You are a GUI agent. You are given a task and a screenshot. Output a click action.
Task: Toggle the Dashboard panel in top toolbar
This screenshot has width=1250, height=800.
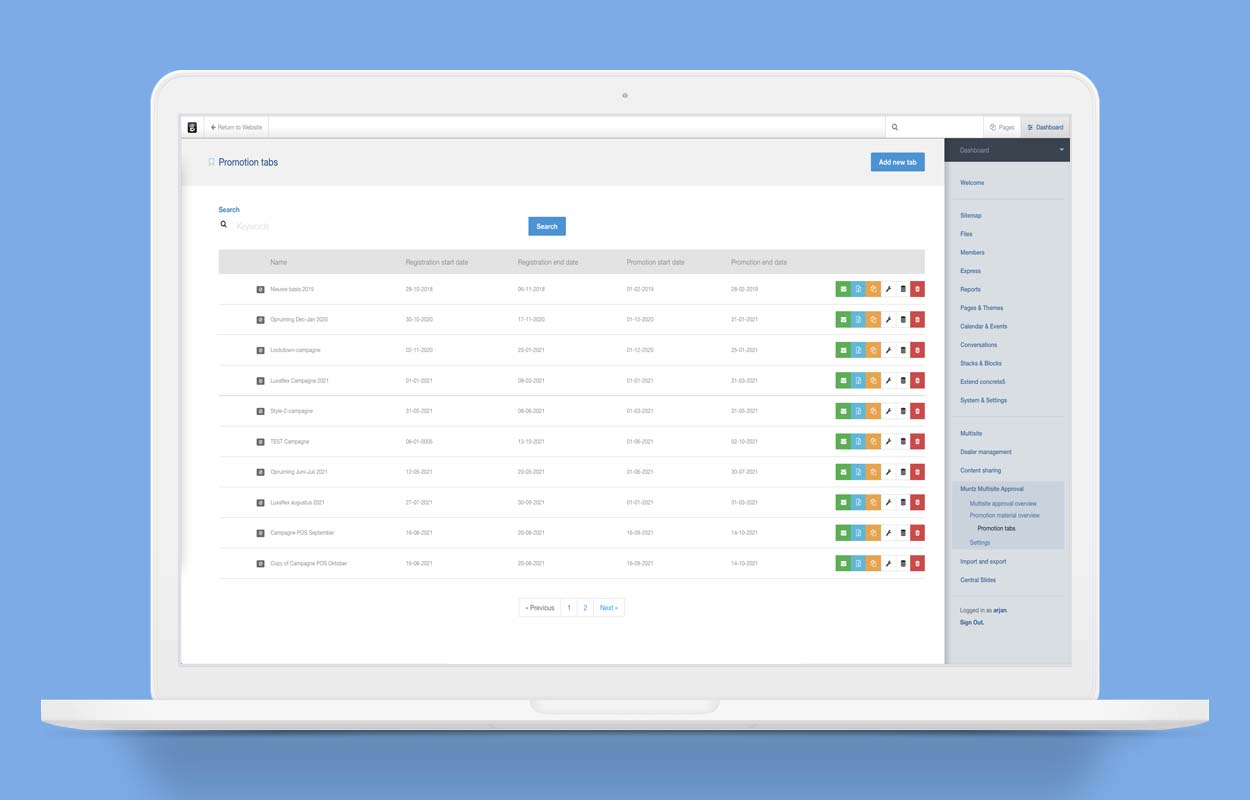(x=1045, y=127)
